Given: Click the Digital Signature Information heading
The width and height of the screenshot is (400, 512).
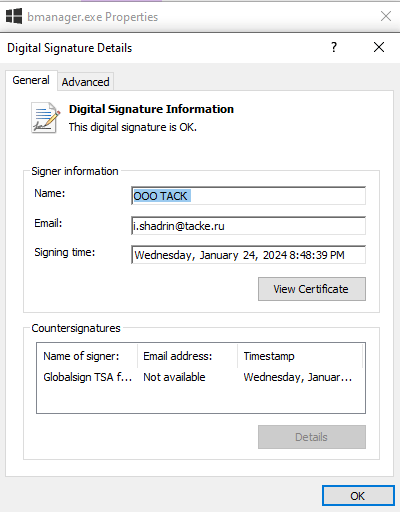Looking at the screenshot, I should [x=151, y=109].
